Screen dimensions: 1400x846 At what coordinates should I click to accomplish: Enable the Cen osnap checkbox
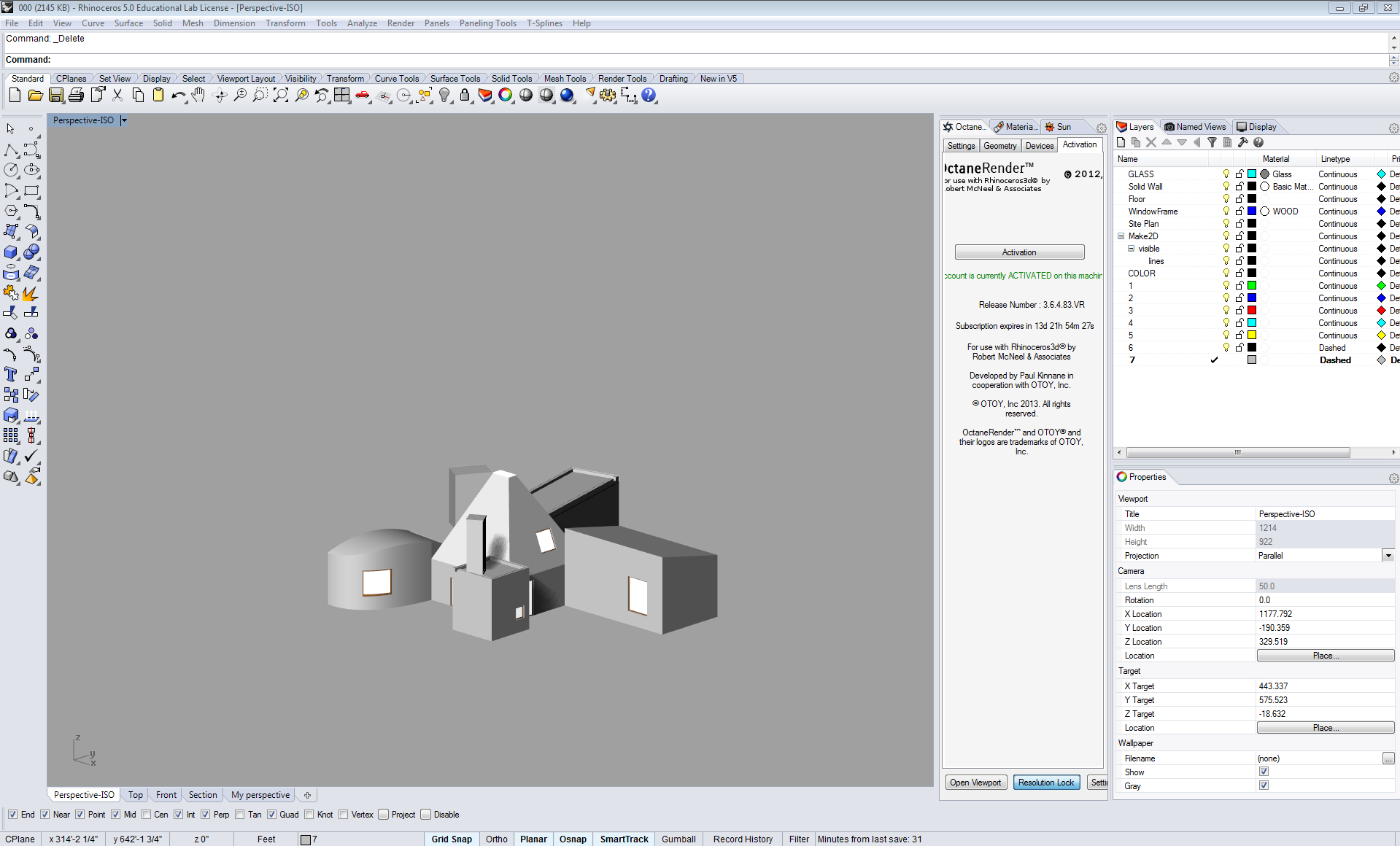(147, 815)
